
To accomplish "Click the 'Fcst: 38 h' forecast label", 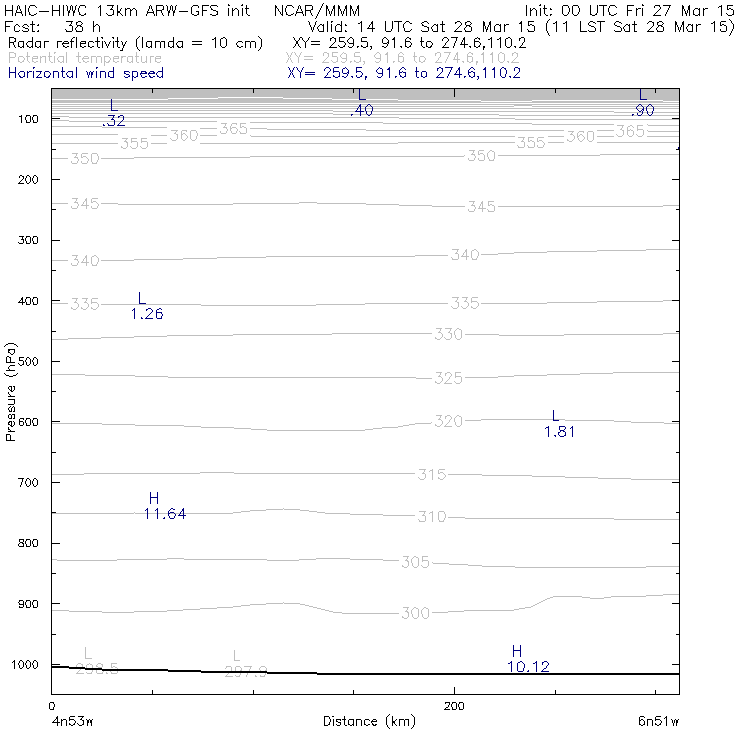I will [52, 27].
